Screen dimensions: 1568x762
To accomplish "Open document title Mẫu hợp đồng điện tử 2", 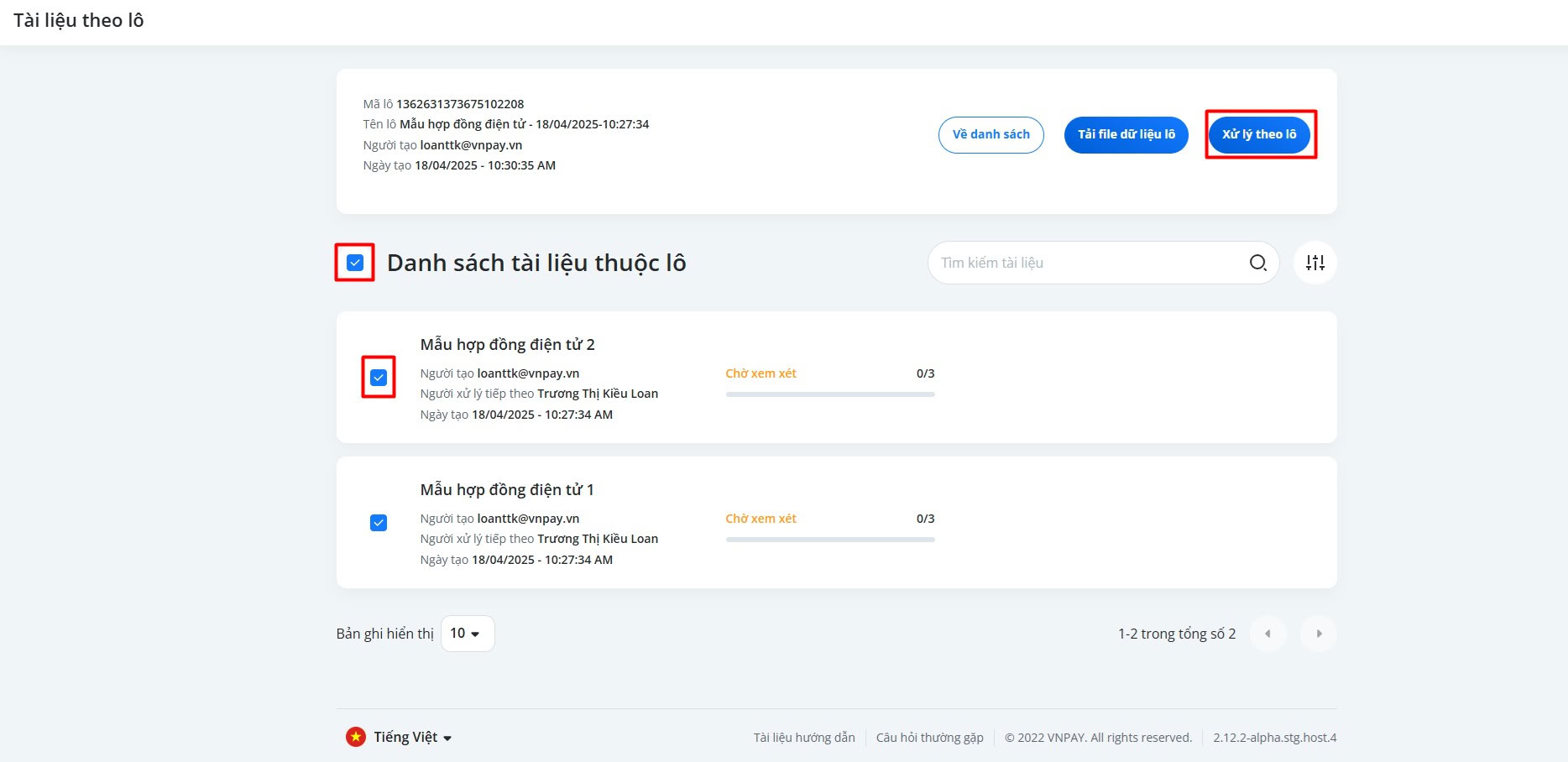I will pyautogui.click(x=507, y=345).
